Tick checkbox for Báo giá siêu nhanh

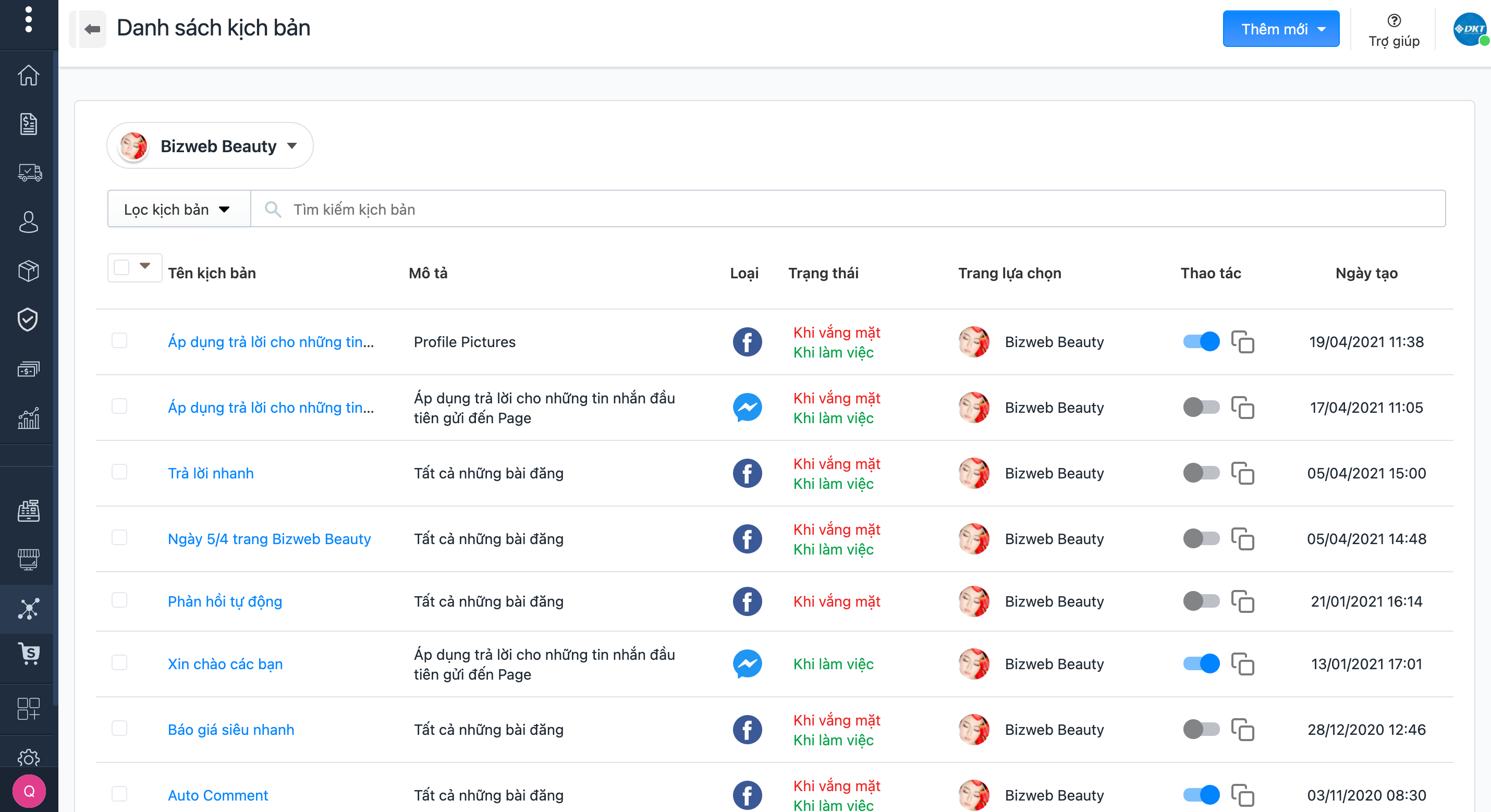[x=120, y=728]
